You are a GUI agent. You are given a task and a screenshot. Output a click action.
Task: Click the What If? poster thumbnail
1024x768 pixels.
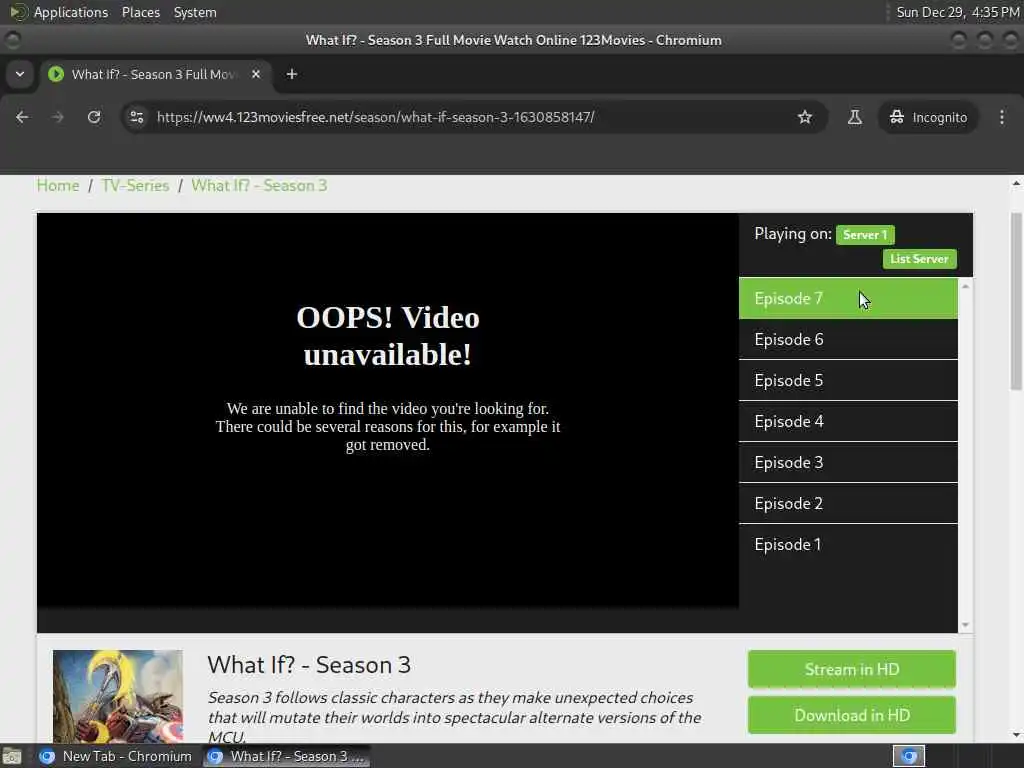[x=118, y=696]
